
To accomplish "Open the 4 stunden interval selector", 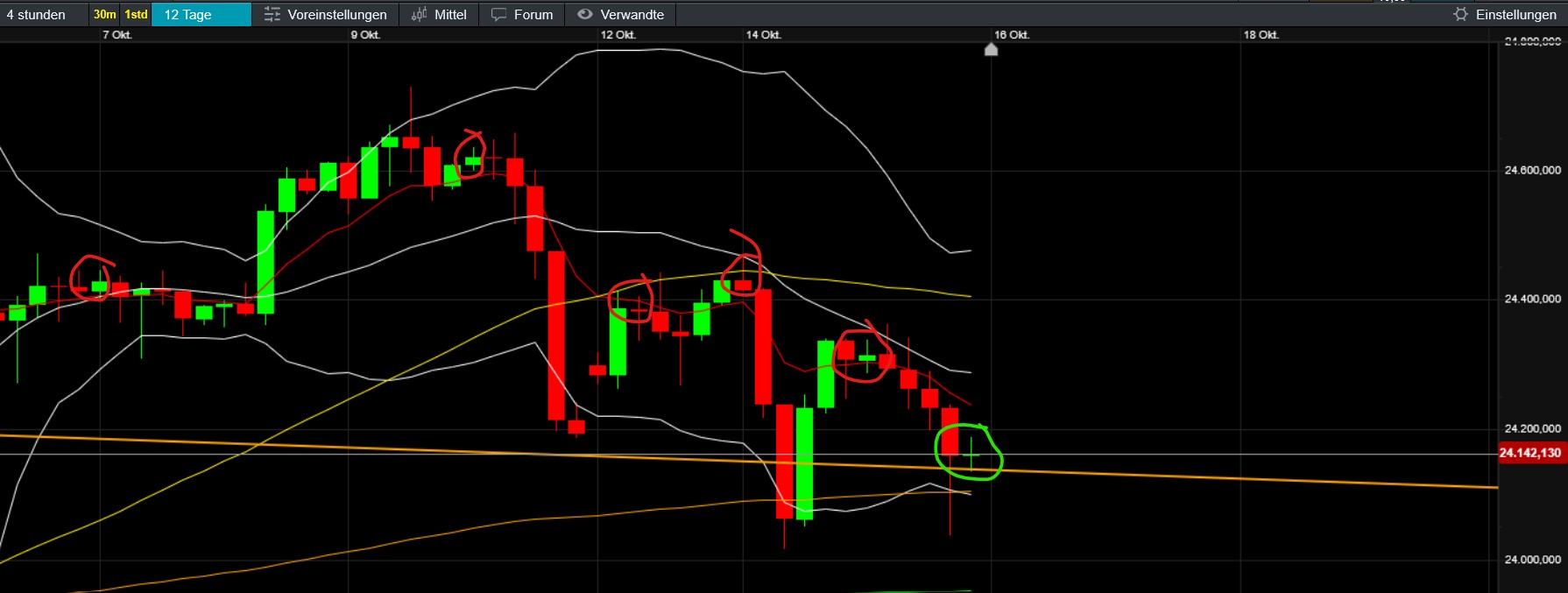I will pos(37,15).
